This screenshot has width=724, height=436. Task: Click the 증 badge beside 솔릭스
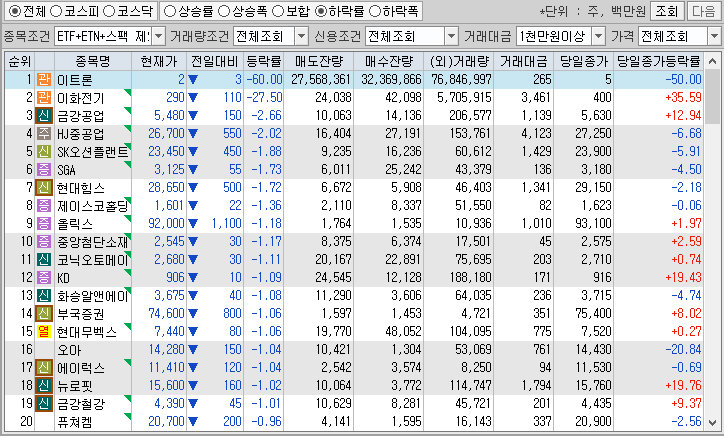click(44, 224)
